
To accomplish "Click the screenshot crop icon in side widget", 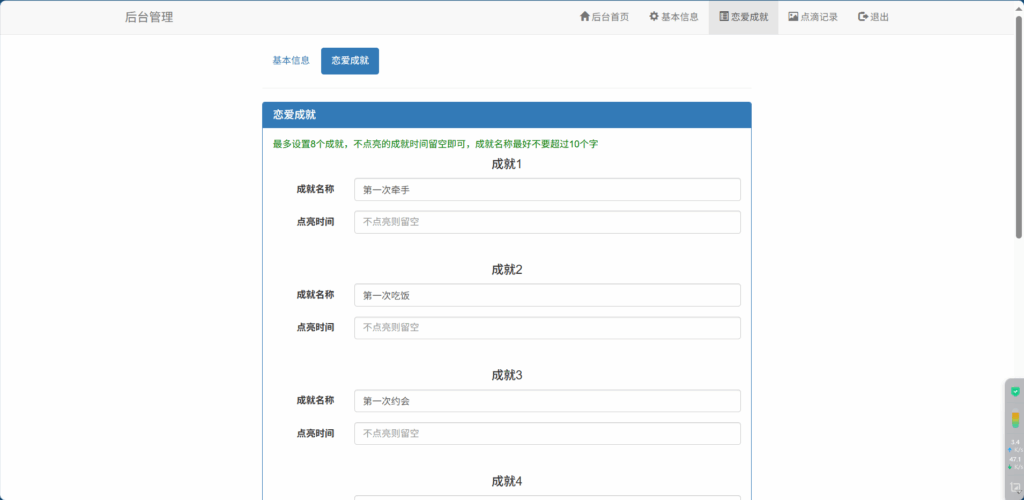I will [1015, 487].
